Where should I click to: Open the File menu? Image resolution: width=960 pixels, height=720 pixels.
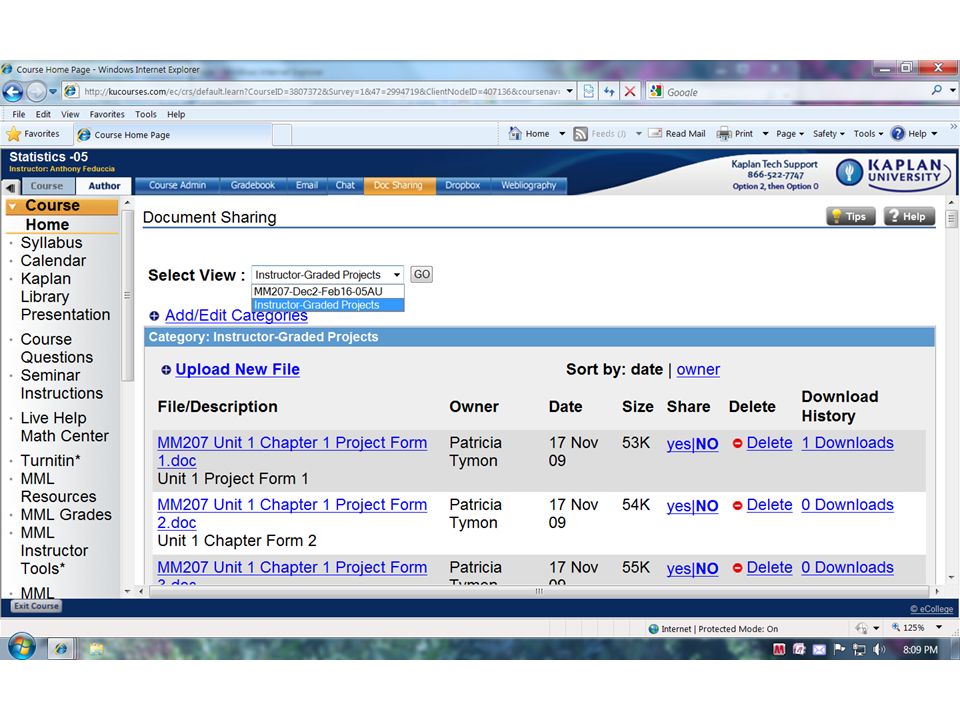pos(19,114)
